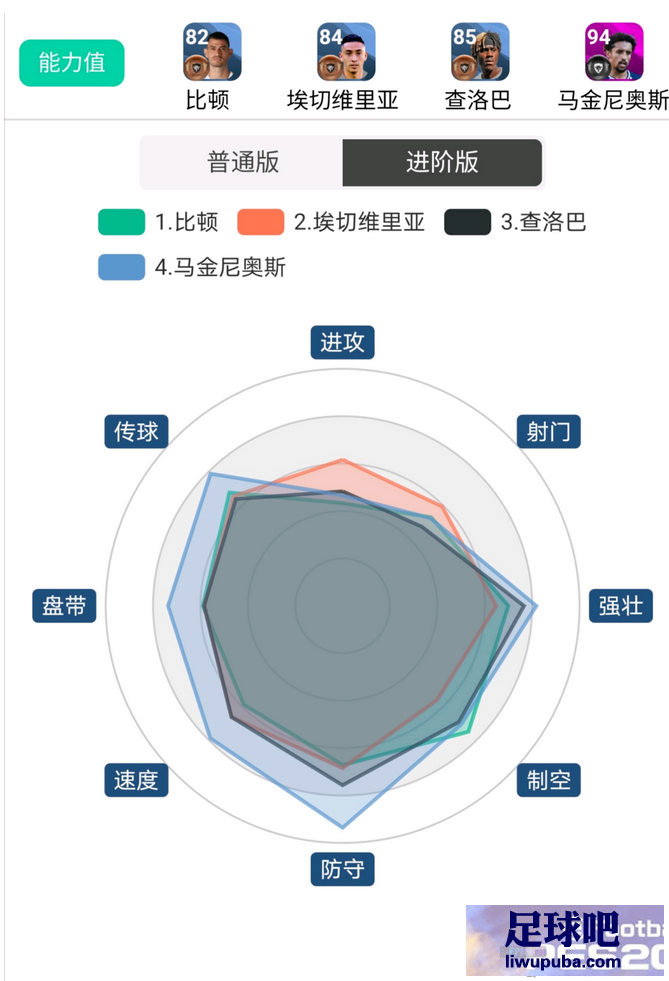
Task: Open the 比顿 player card rated 82
Action: pyautogui.click(x=212, y=52)
